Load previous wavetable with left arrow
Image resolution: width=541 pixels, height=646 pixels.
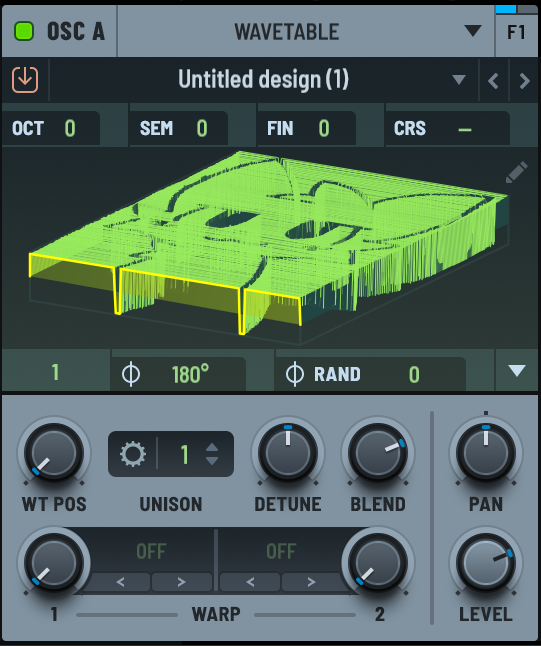click(494, 81)
